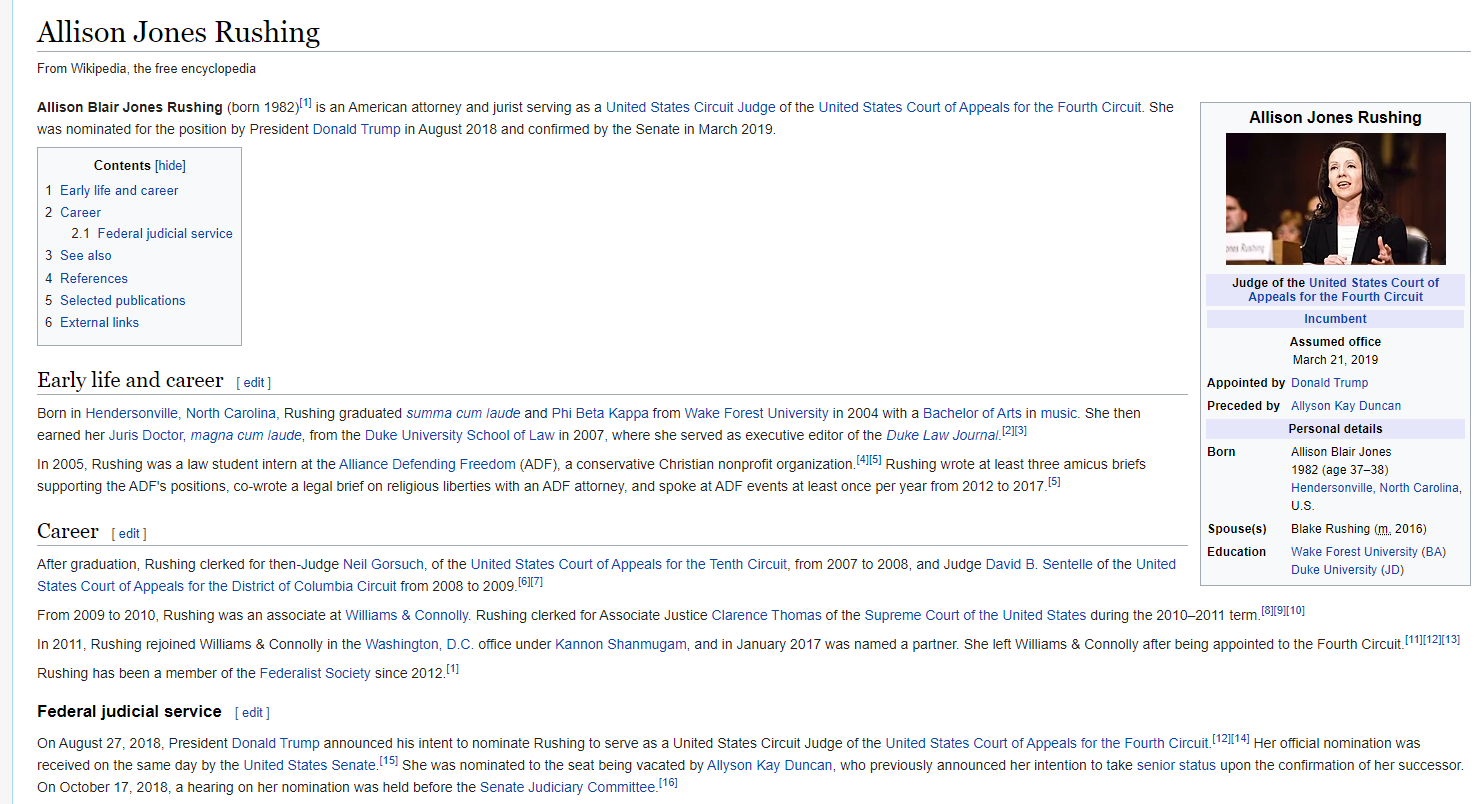
Task: Open Duke University link in infobox
Action: click(1334, 570)
